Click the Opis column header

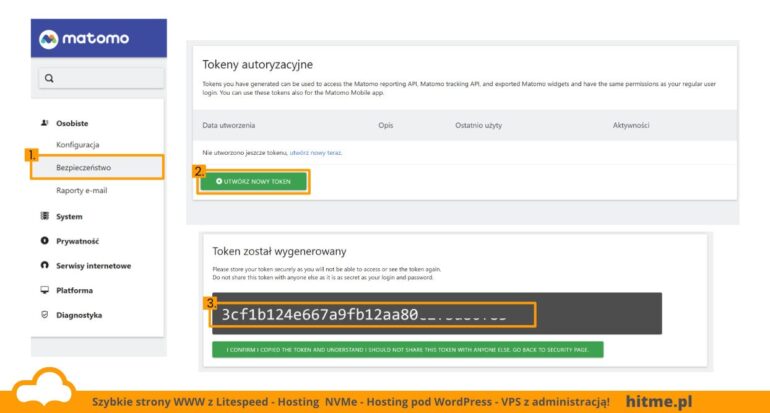tap(385, 125)
